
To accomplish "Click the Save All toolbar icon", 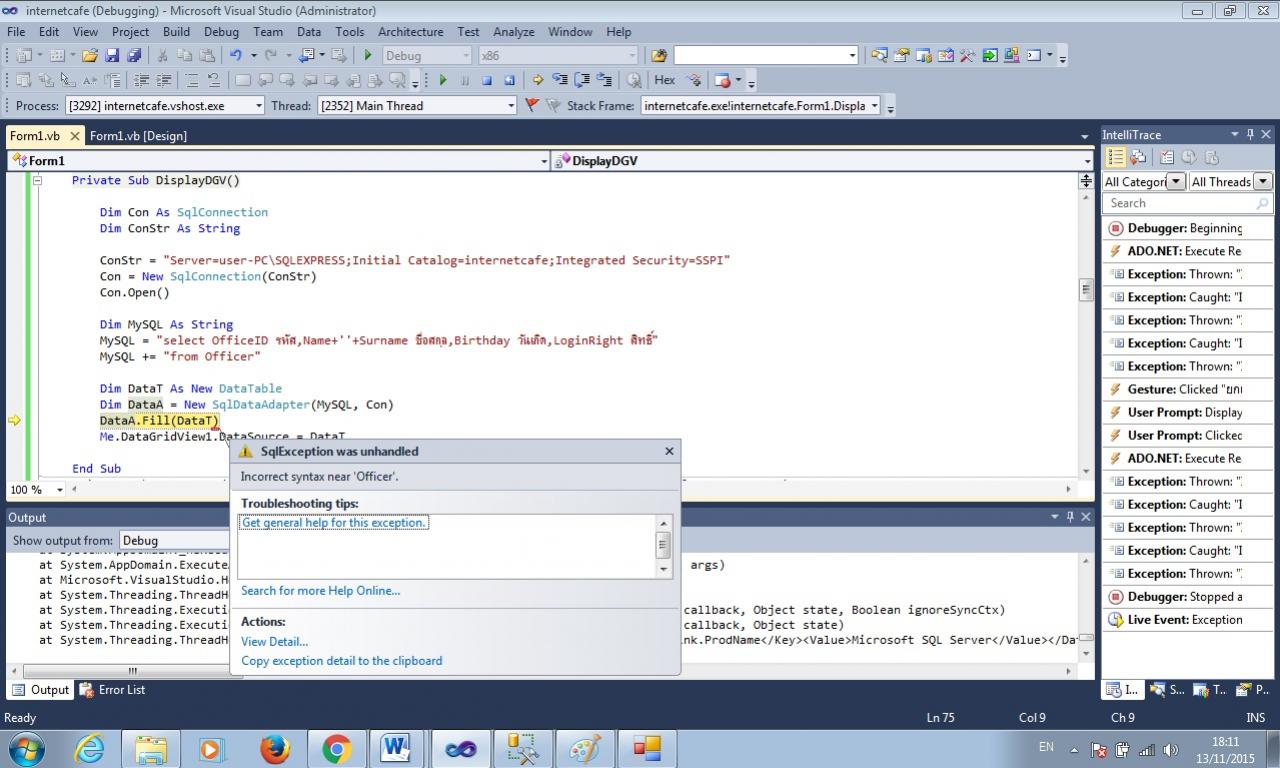I will tap(134, 56).
